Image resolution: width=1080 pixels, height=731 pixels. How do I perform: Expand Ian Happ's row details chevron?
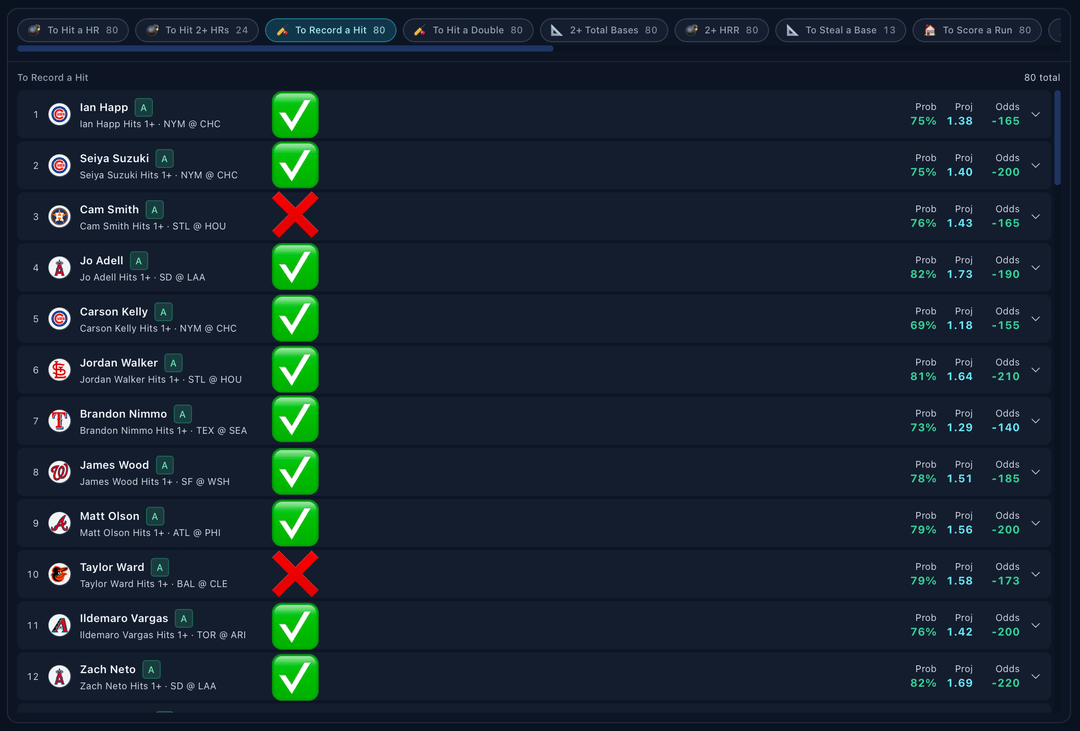click(1035, 115)
